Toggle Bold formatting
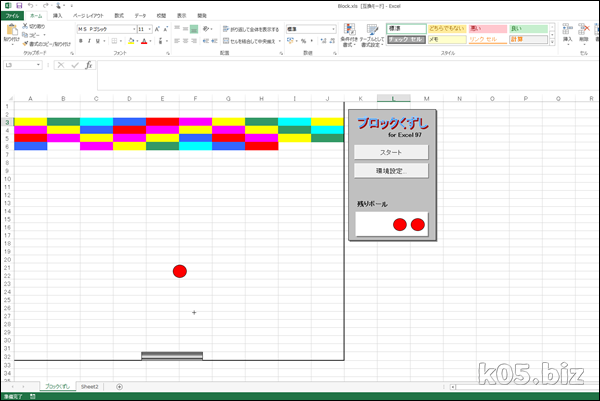 point(81,41)
